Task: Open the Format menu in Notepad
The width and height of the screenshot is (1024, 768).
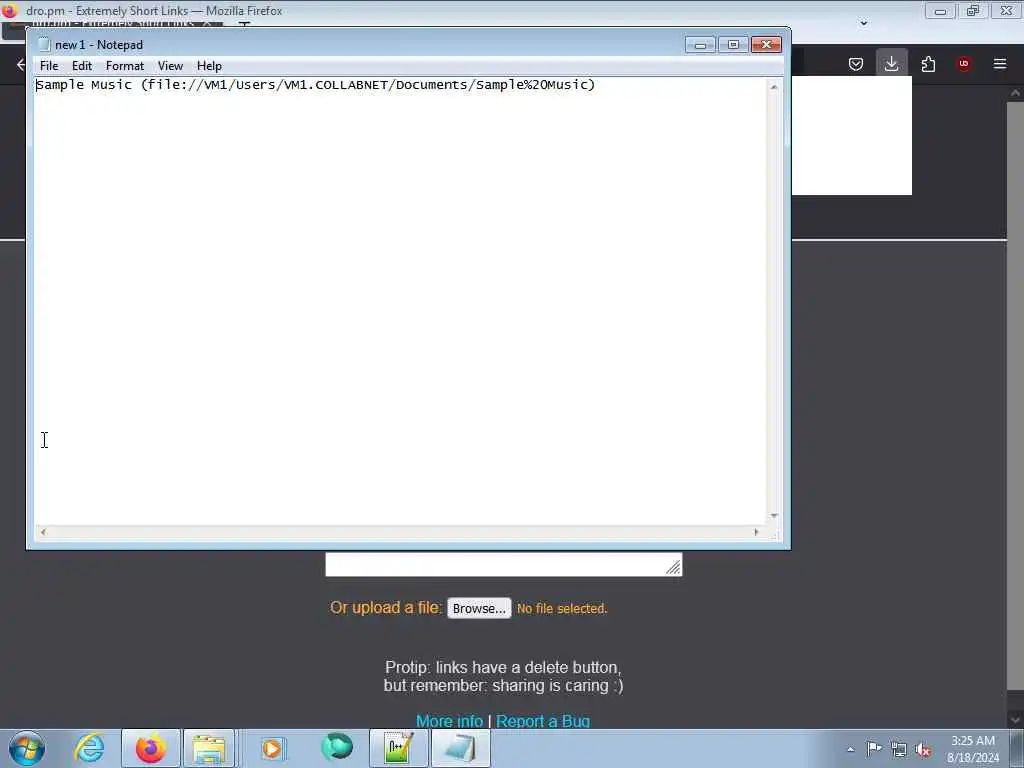Action: point(125,66)
